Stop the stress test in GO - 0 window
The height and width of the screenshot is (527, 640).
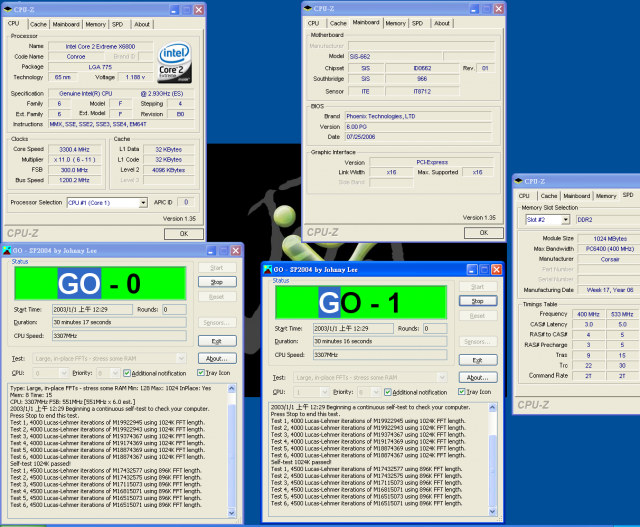(x=217, y=282)
